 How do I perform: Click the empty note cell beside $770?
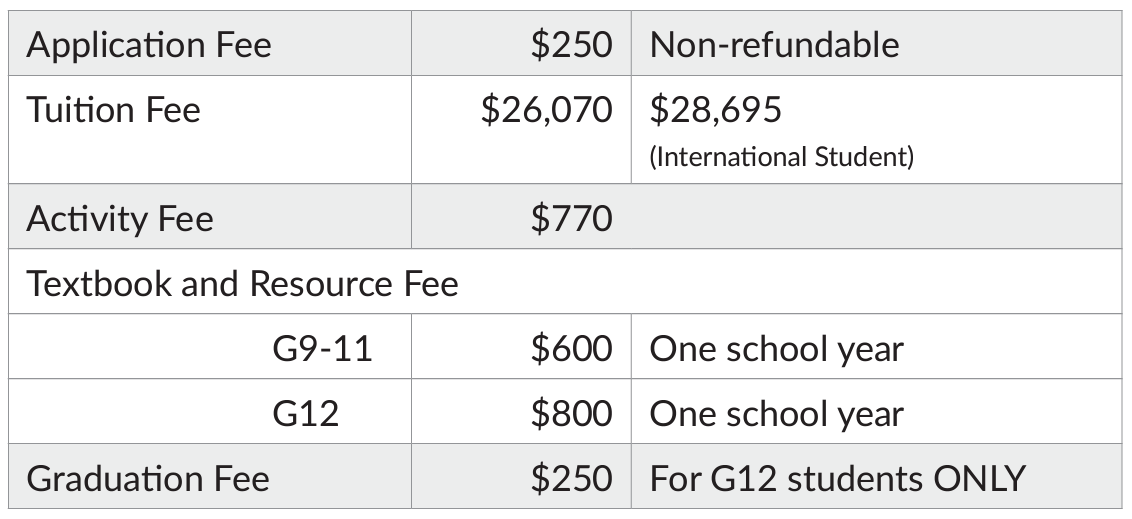(875, 219)
